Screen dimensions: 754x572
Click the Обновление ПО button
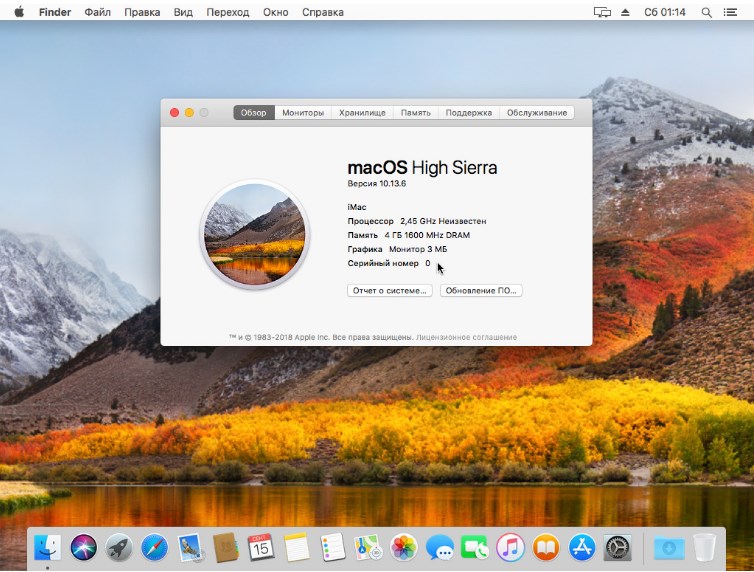pos(481,290)
